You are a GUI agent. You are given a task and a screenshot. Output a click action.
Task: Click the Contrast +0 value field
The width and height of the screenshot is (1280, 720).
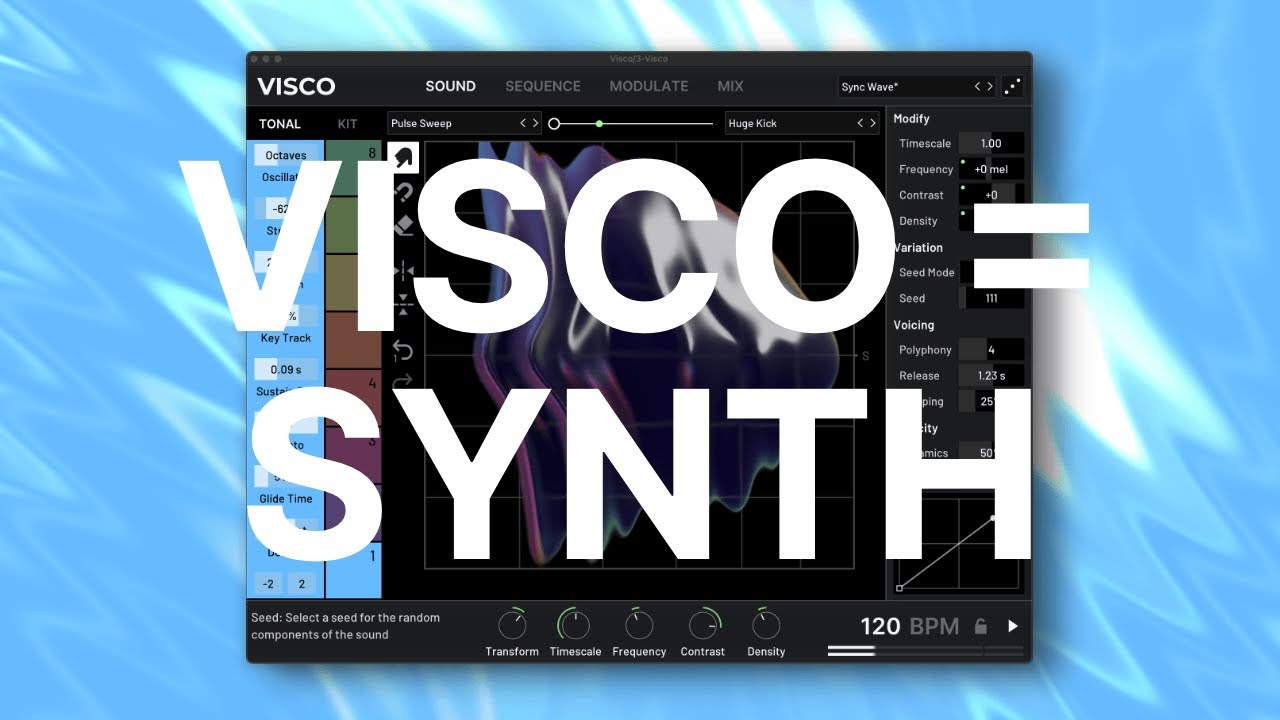(x=991, y=196)
